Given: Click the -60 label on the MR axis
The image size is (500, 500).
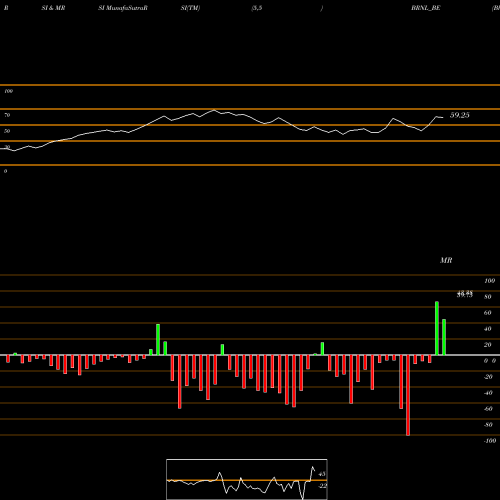Looking at the screenshot, I should [488, 409].
